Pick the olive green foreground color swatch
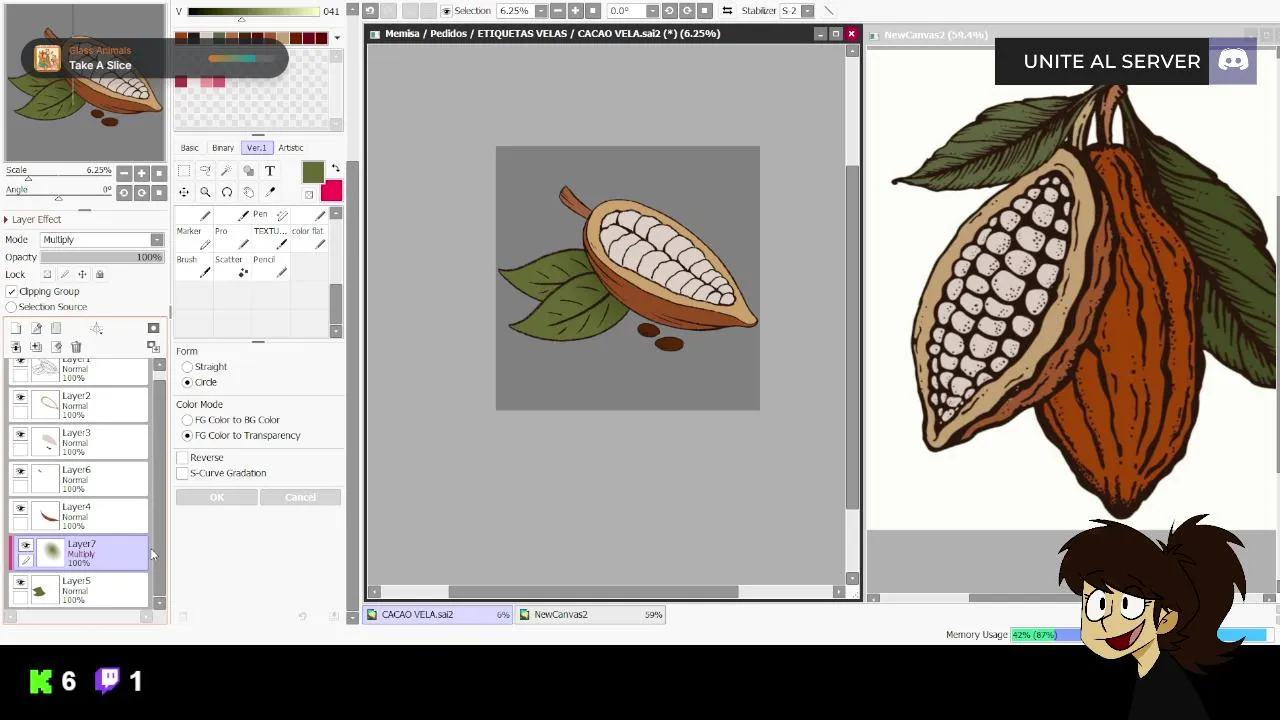1280x720 pixels. coord(313,174)
